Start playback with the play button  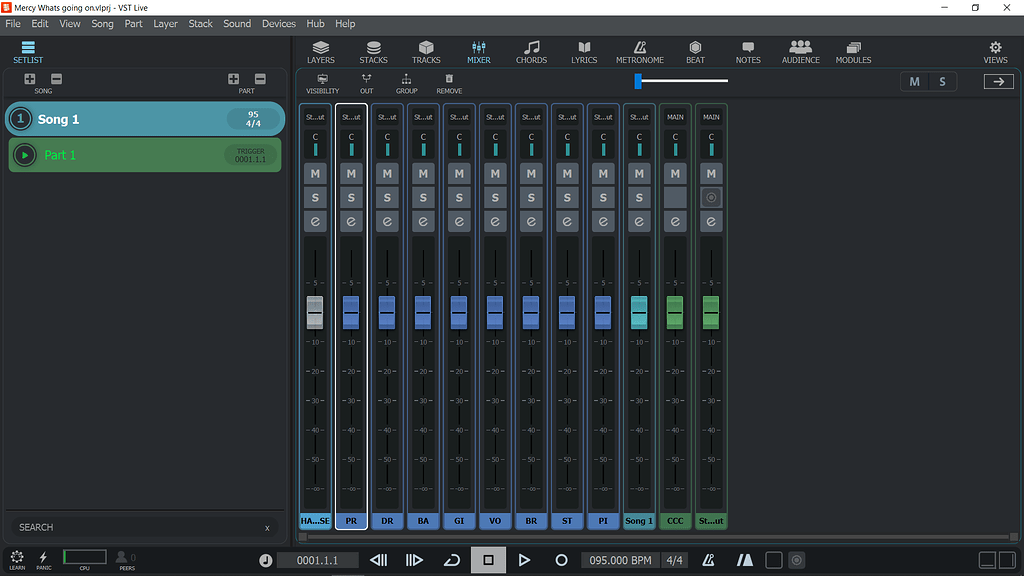(x=524, y=560)
